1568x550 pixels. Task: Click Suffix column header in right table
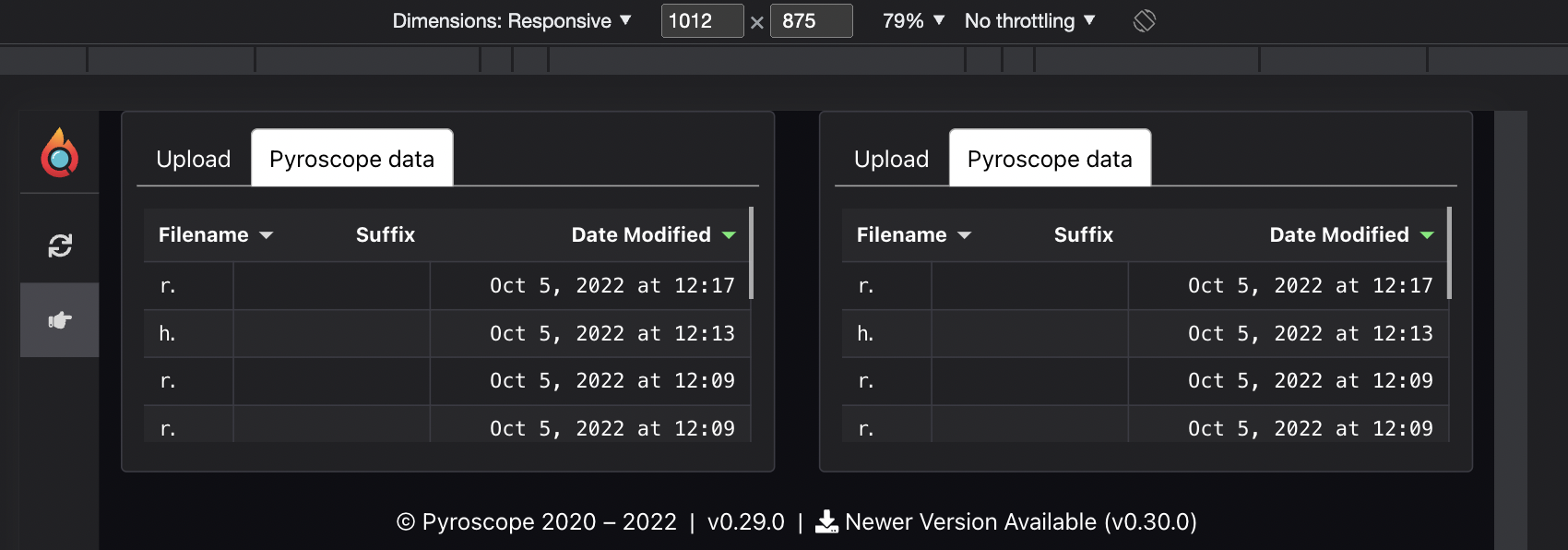coord(1084,234)
